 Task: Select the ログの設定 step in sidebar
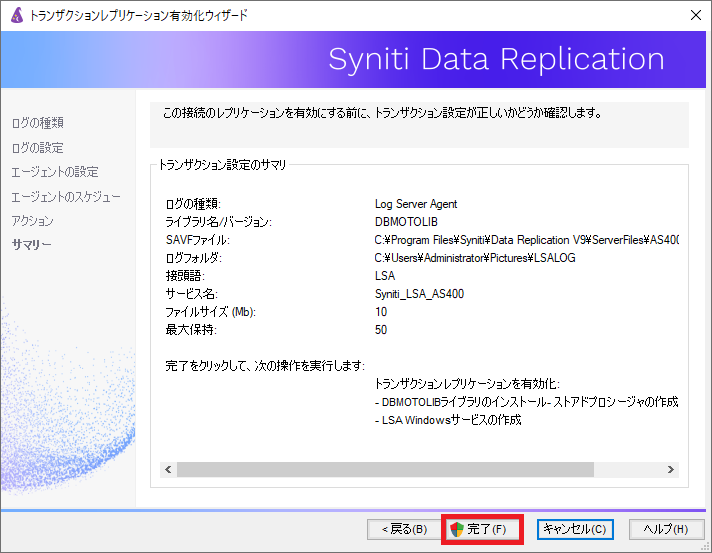[38, 148]
